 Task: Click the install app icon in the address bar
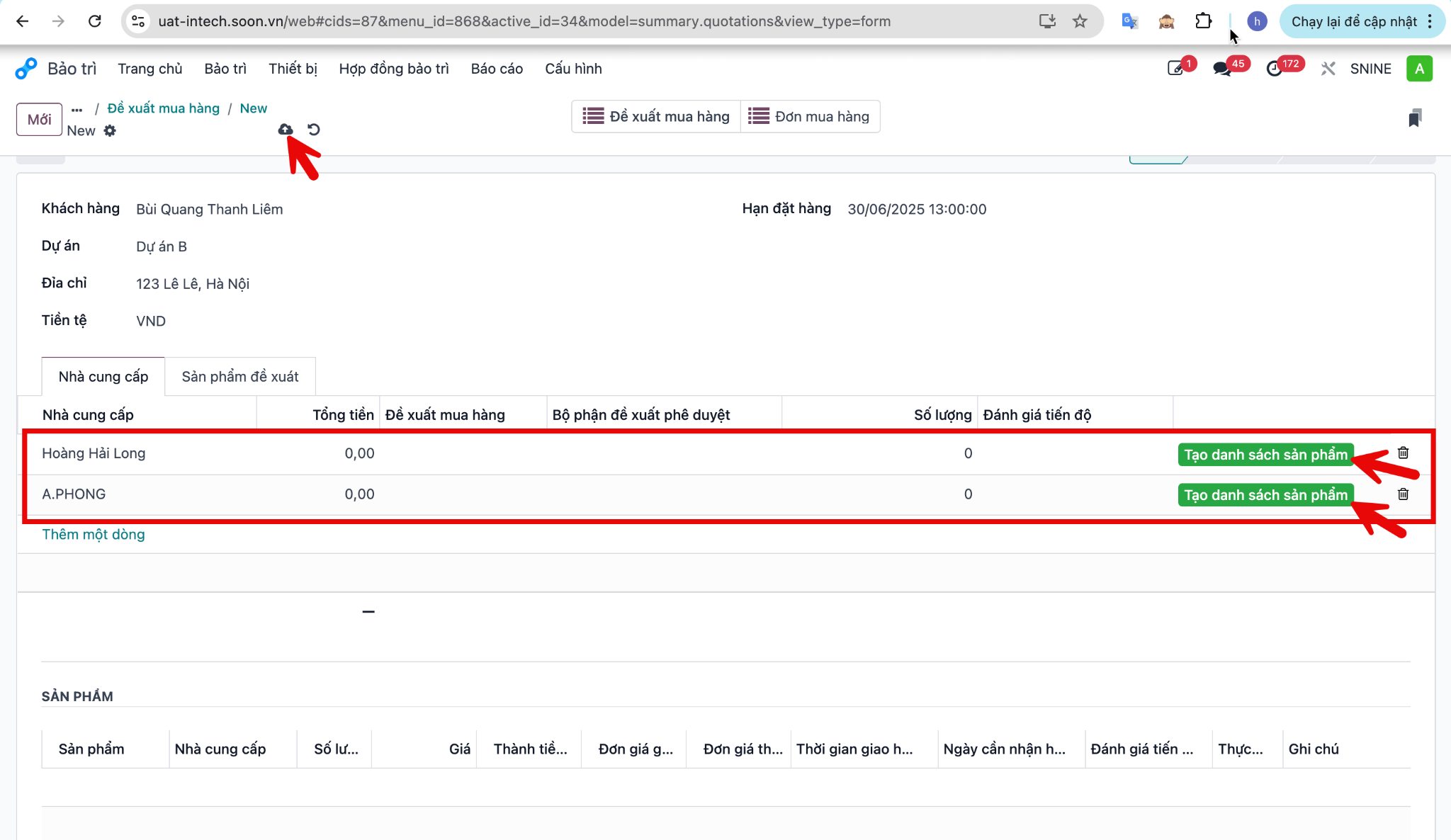tap(1047, 21)
